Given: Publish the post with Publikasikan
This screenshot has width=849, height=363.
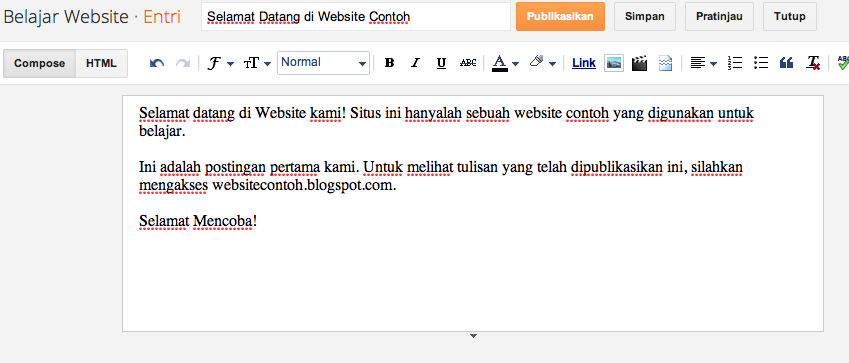Looking at the screenshot, I should 560,16.
